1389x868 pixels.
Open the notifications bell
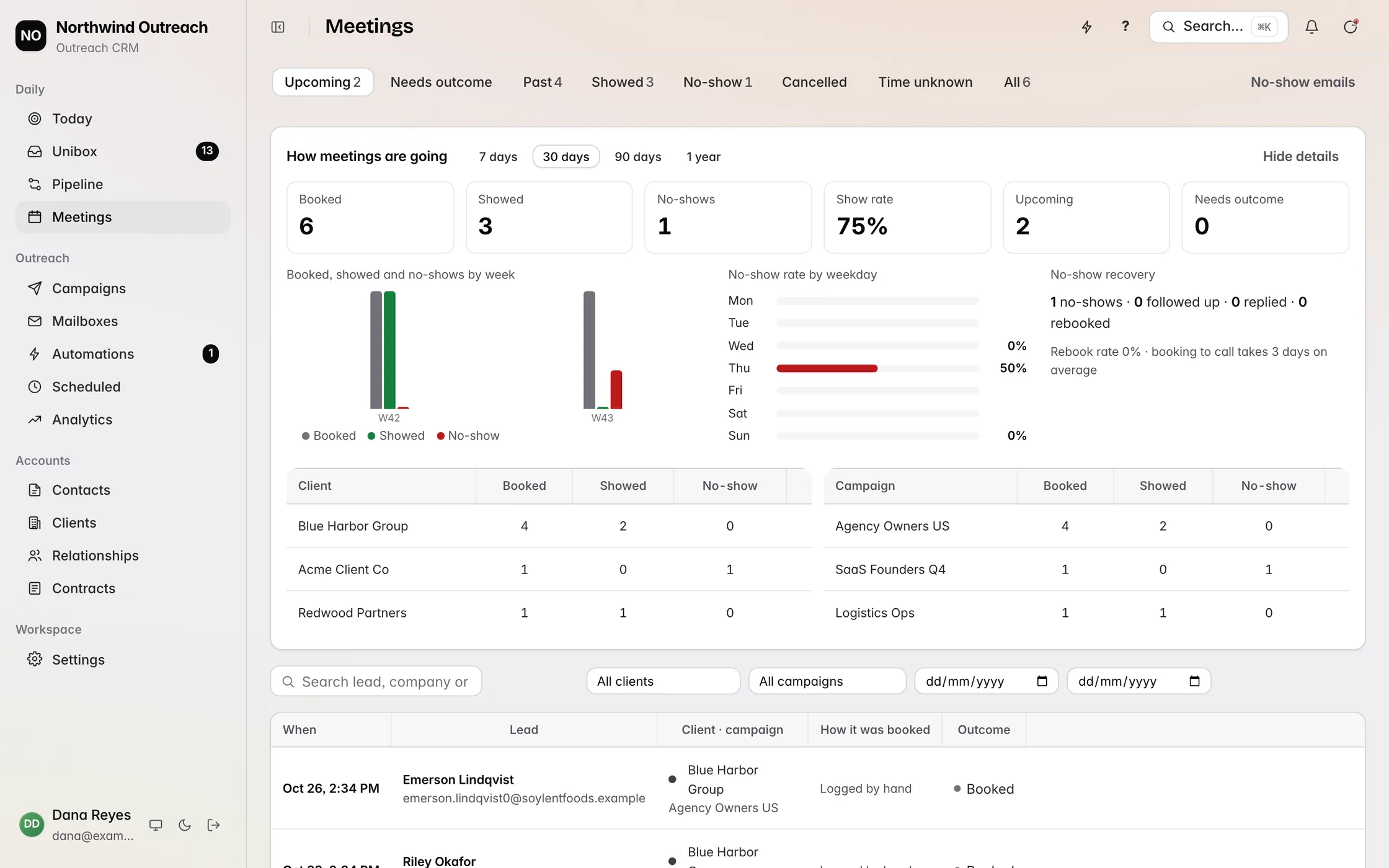1311,27
